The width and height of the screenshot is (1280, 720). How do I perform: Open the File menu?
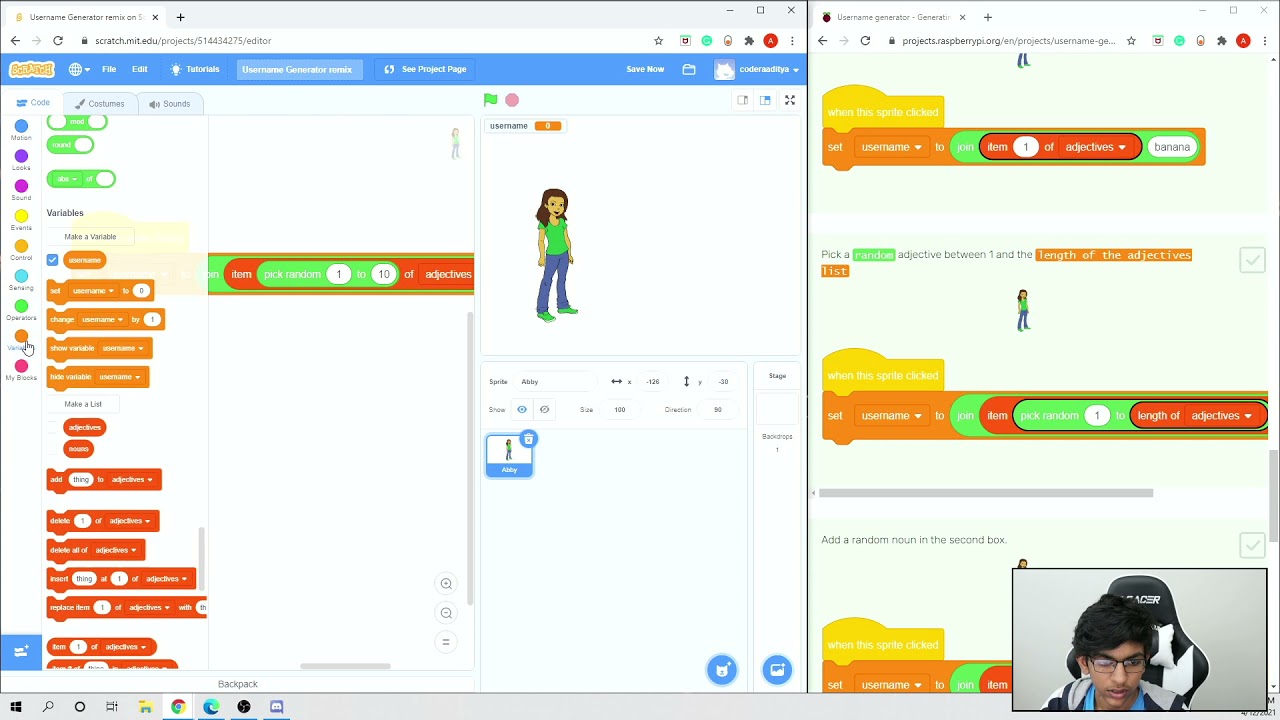[x=109, y=69]
